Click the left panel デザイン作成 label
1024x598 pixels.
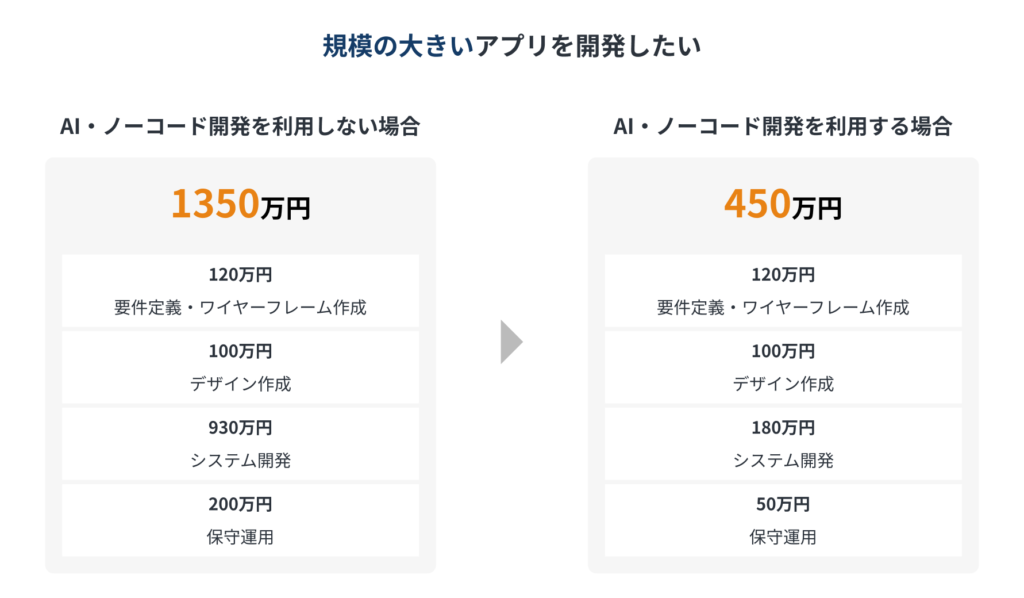point(240,384)
